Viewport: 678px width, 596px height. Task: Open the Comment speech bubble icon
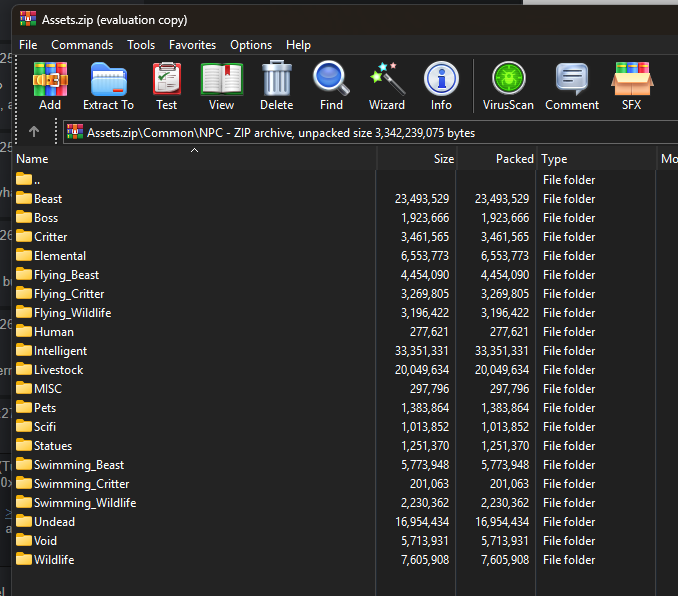572,79
